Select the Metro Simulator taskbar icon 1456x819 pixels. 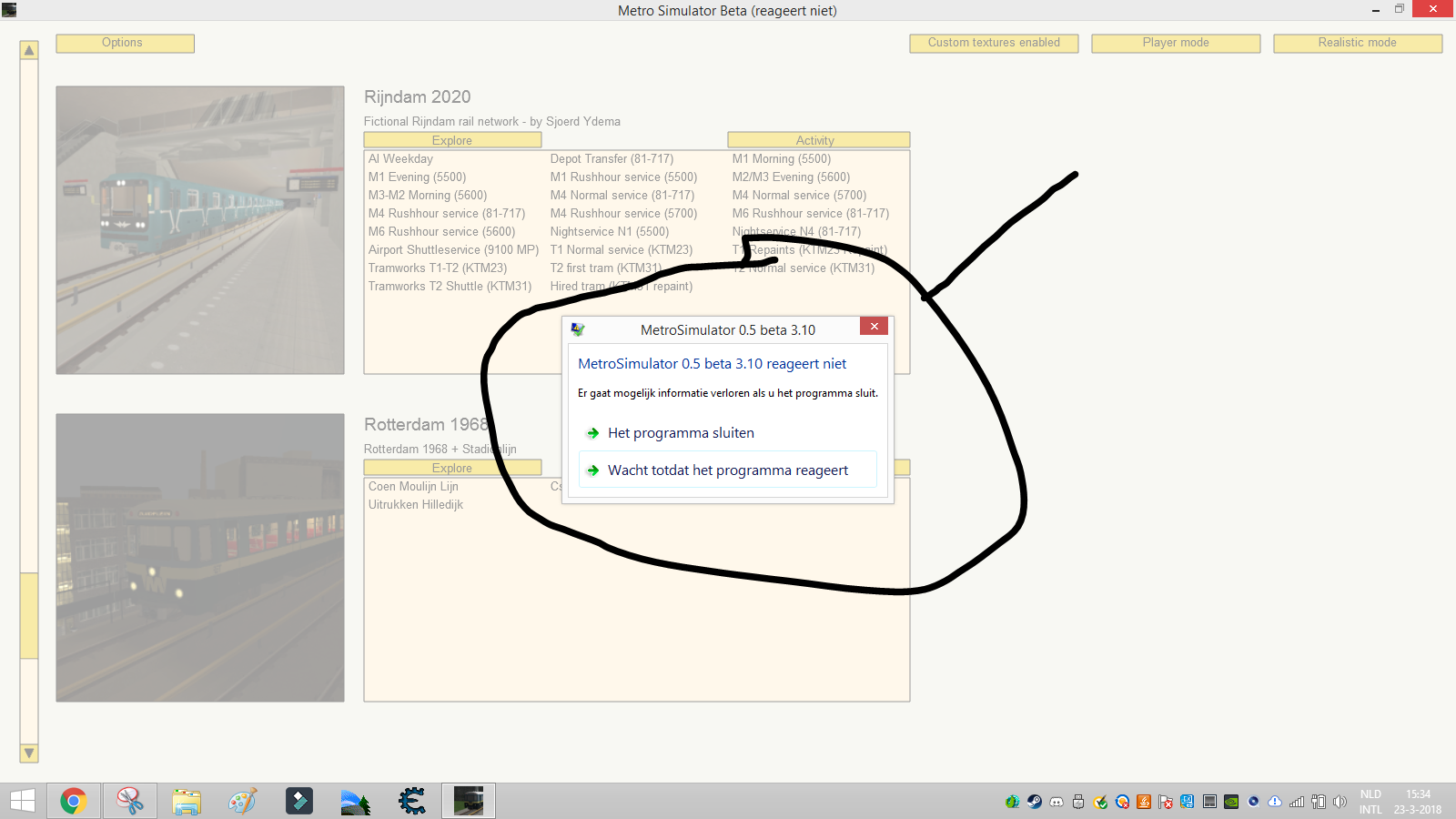[x=469, y=801]
